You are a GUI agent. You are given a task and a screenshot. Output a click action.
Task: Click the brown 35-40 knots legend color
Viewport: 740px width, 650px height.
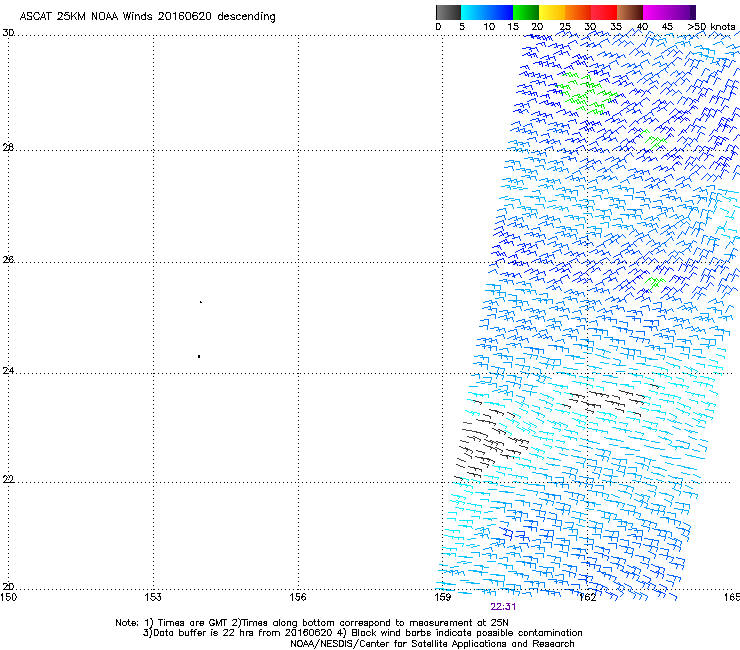(630, 12)
